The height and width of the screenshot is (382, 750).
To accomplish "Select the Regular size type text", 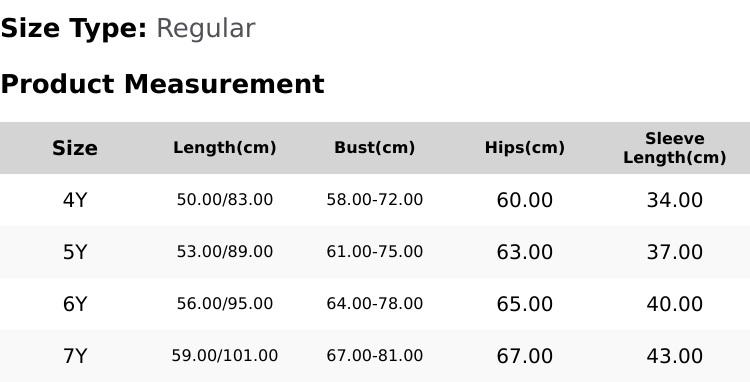I will tap(206, 29).
